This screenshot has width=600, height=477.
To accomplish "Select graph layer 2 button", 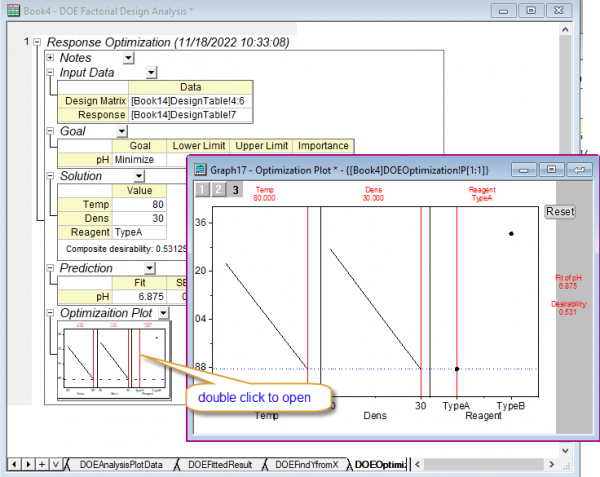I will pos(217,189).
